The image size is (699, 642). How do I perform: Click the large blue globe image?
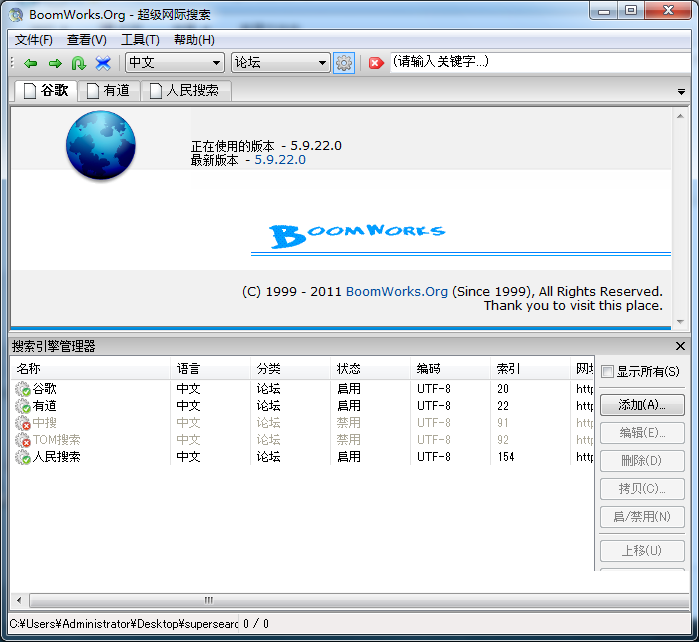[101, 145]
